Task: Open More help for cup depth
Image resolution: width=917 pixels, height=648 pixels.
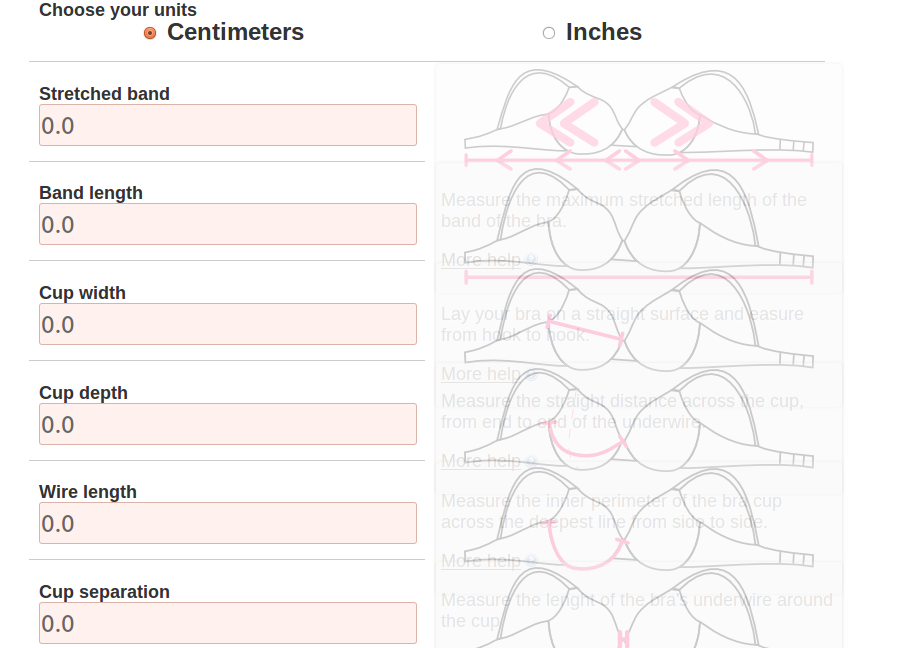Action: (x=481, y=561)
